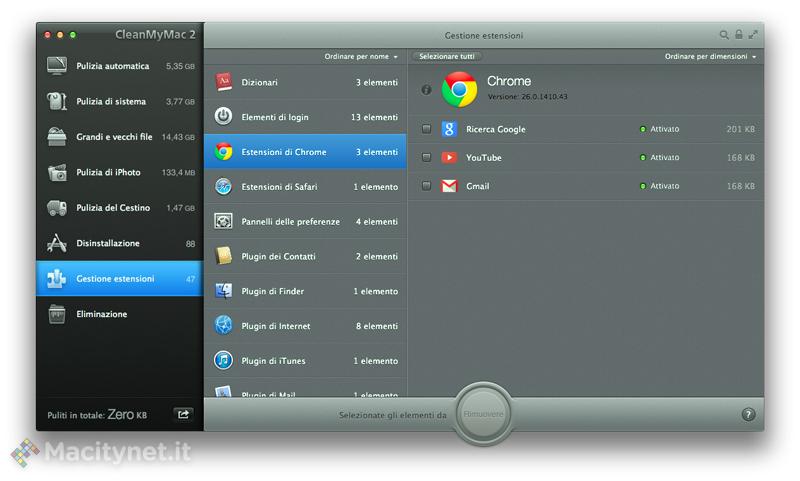Image resolution: width=800 pixels, height=481 pixels.
Task: Click the lock icon in title bar
Action: (x=739, y=35)
